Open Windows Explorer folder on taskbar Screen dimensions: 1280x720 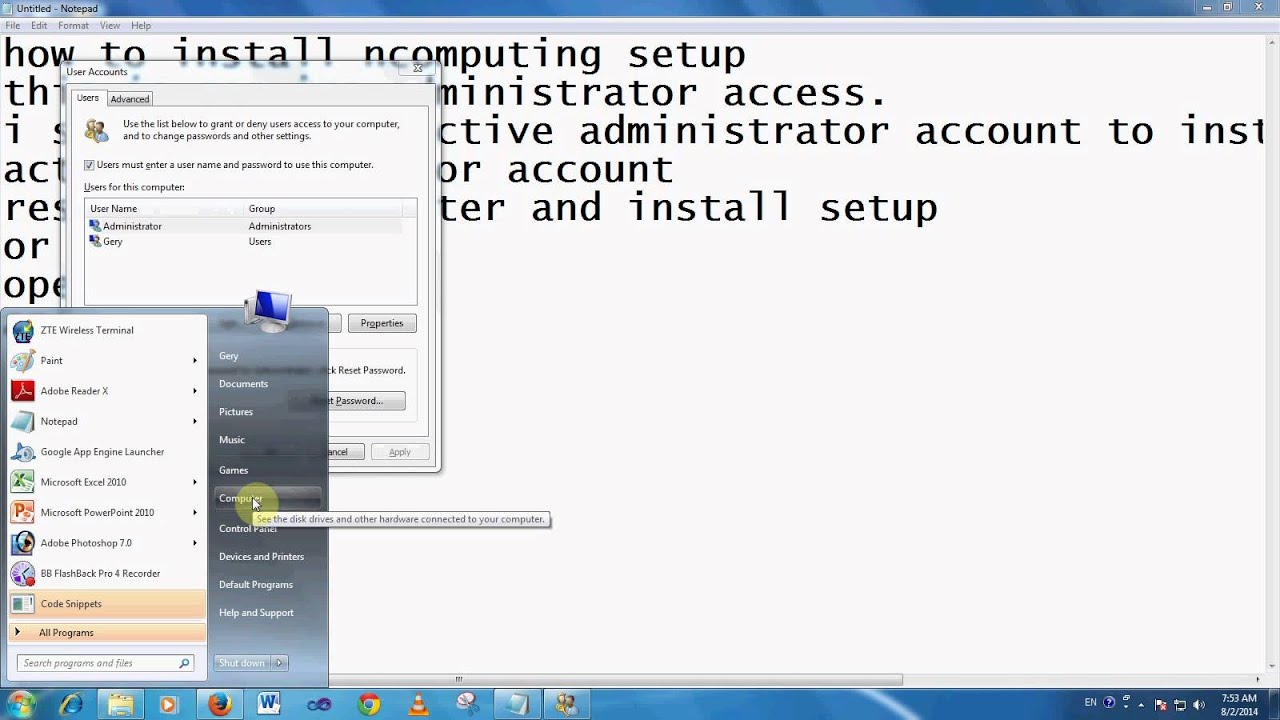tap(120, 704)
